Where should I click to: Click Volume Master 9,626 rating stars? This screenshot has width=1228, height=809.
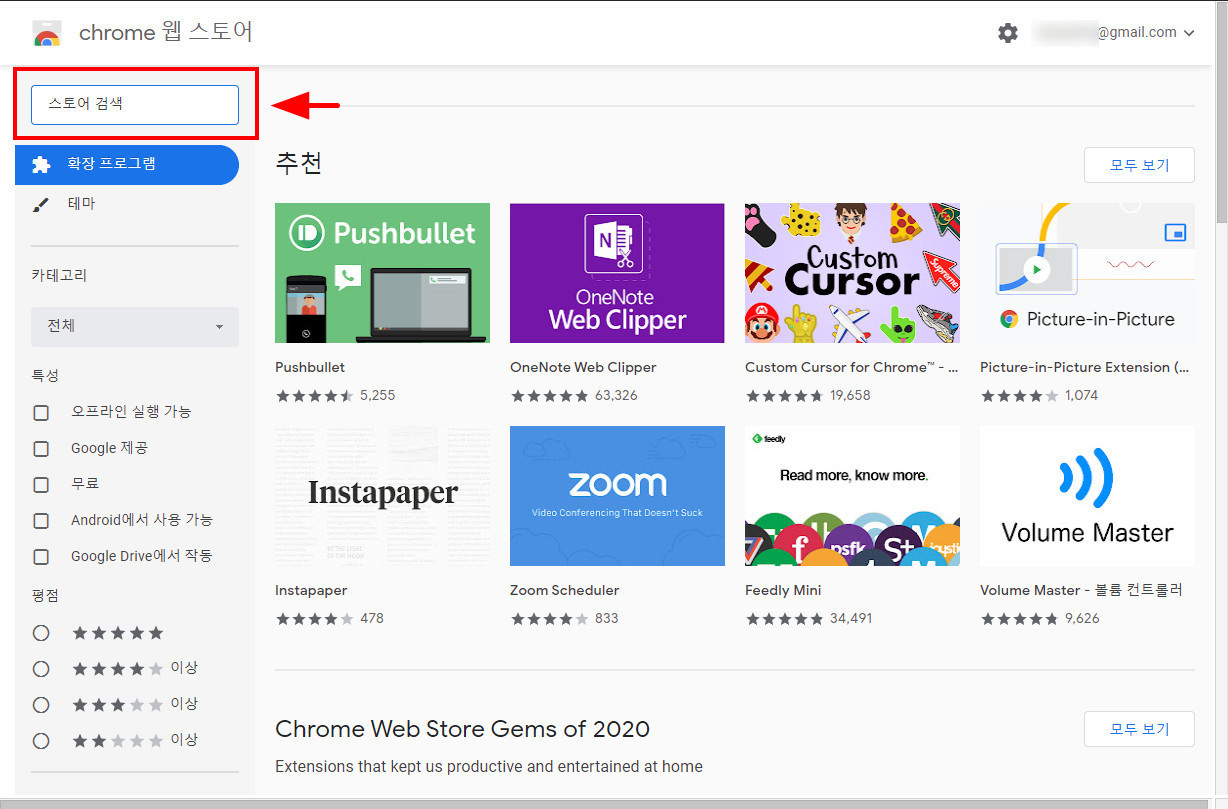point(1020,618)
